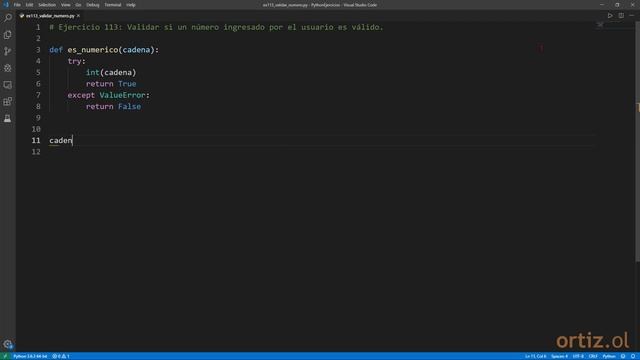Click 'return False' on line 8

[113, 107]
